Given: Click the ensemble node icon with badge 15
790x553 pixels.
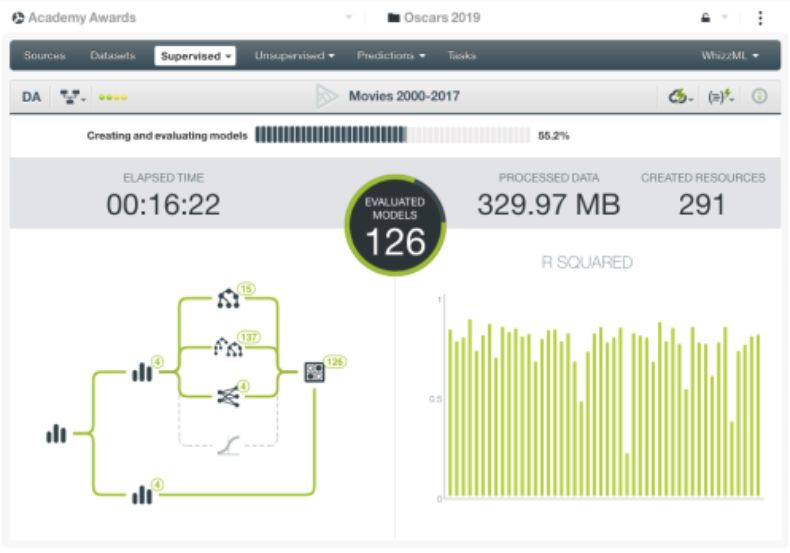Looking at the screenshot, I should click(228, 299).
